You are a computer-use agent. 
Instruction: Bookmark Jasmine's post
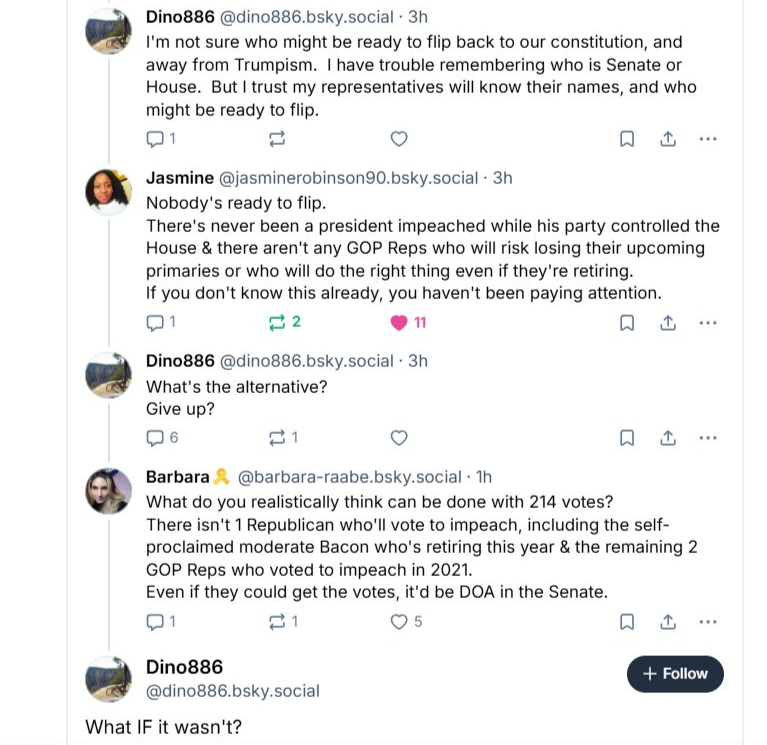click(627, 322)
